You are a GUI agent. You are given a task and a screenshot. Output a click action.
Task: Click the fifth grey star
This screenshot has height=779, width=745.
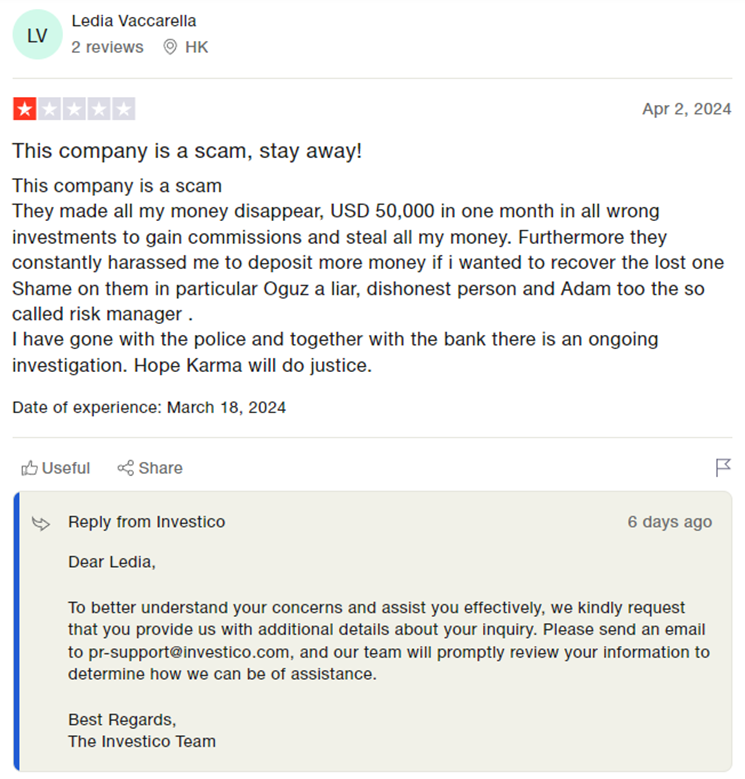[124, 109]
